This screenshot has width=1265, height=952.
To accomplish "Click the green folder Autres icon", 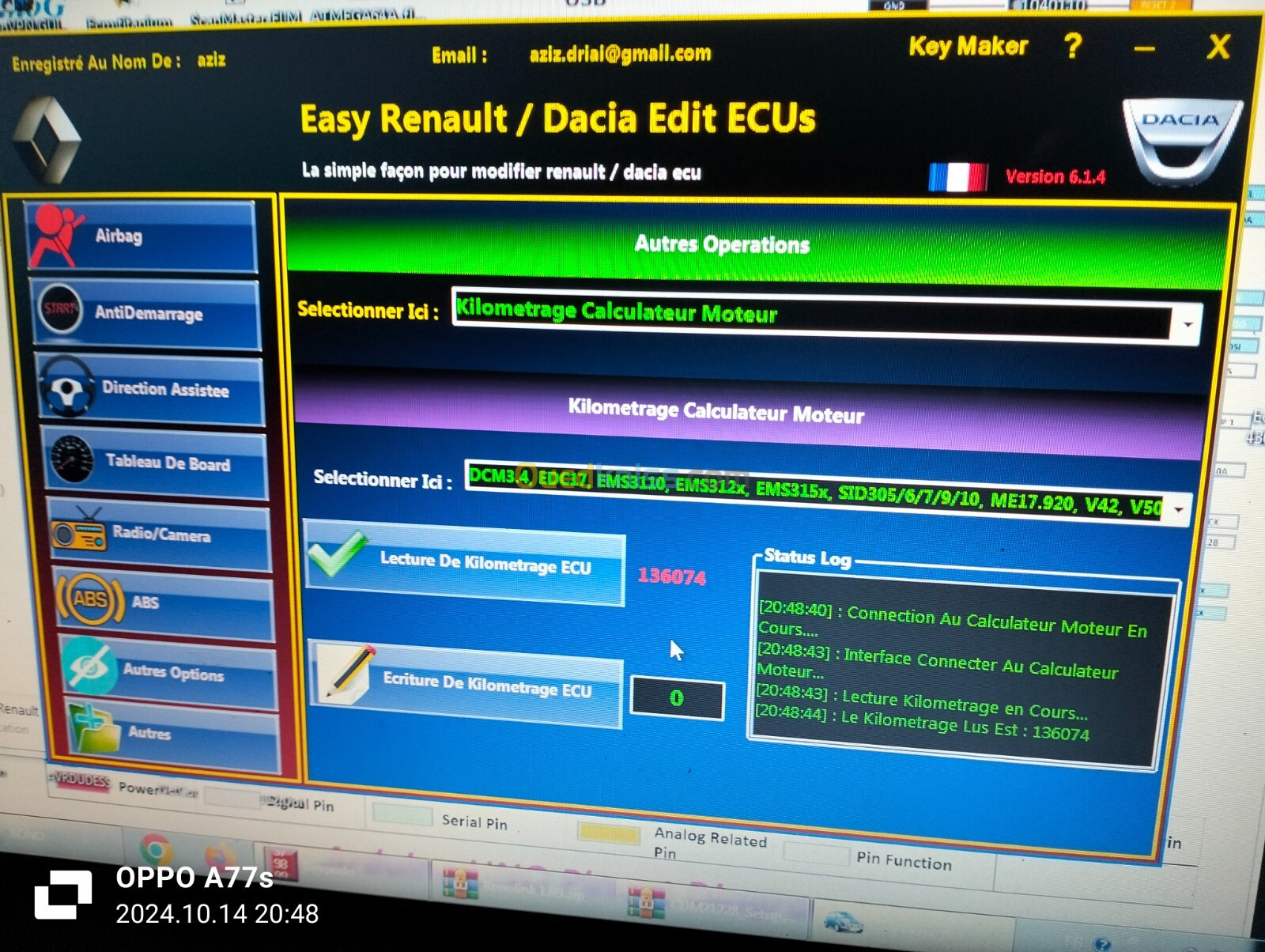I will 93,728.
